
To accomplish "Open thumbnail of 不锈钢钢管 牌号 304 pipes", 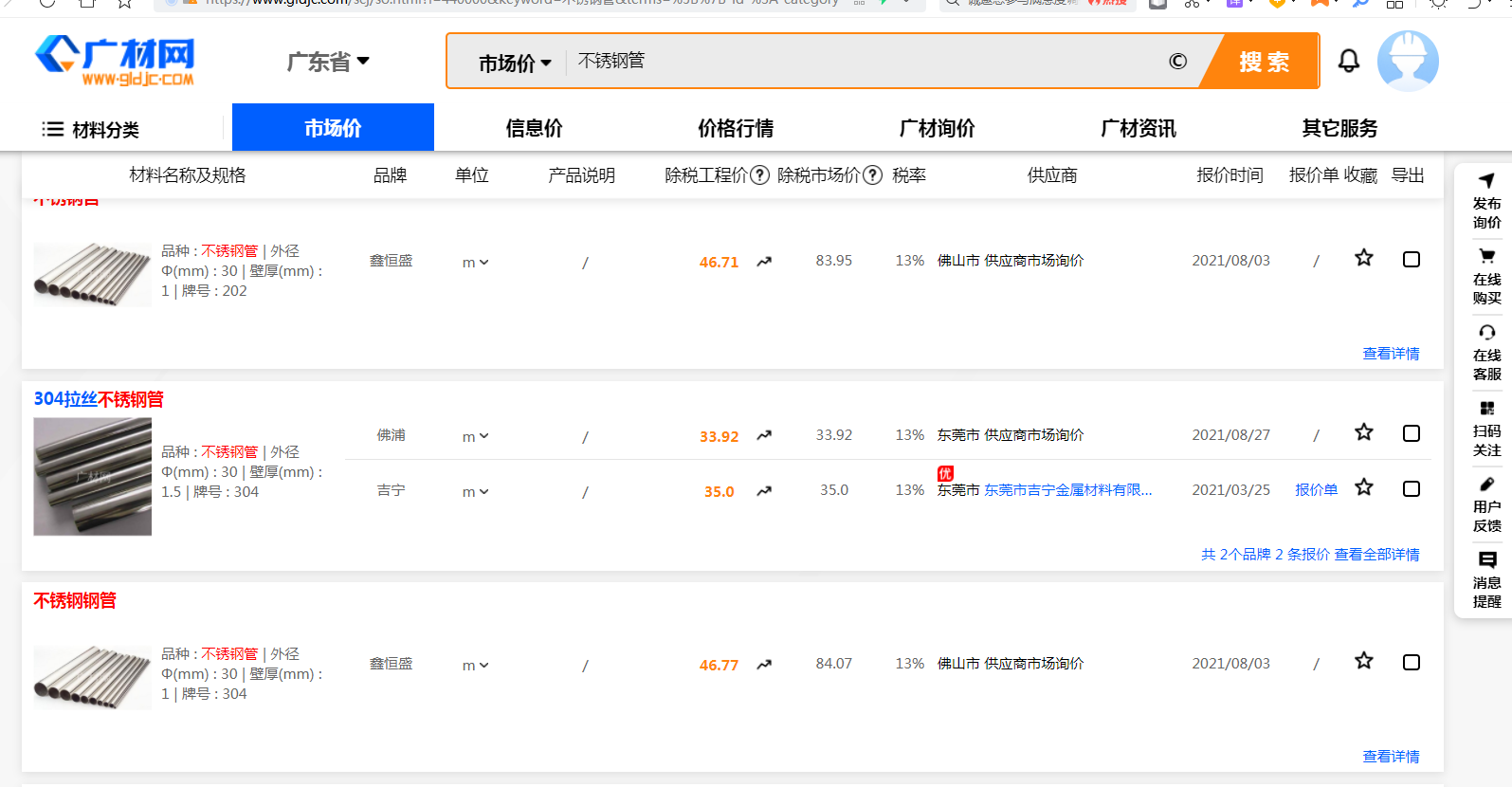I will [92, 677].
